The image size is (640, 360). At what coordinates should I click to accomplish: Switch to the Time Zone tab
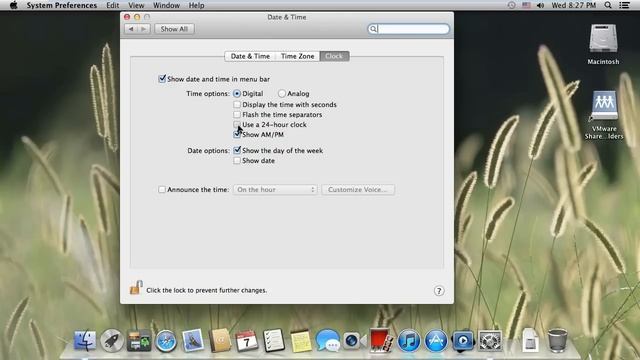298,56
